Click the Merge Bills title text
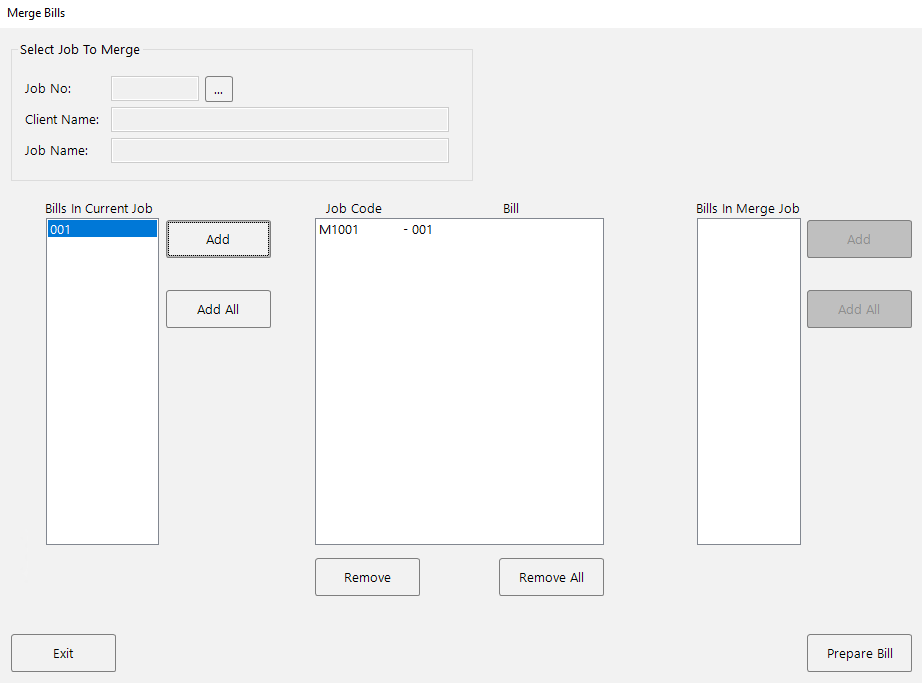The image size is (922, 683). tap(35, 13)
